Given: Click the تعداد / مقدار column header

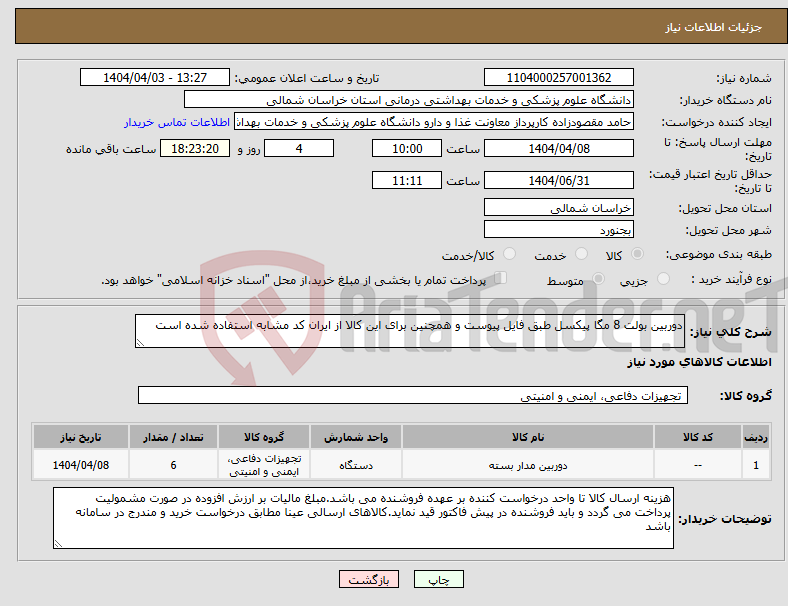Looking at the screenshot, I should coord(173,437).
